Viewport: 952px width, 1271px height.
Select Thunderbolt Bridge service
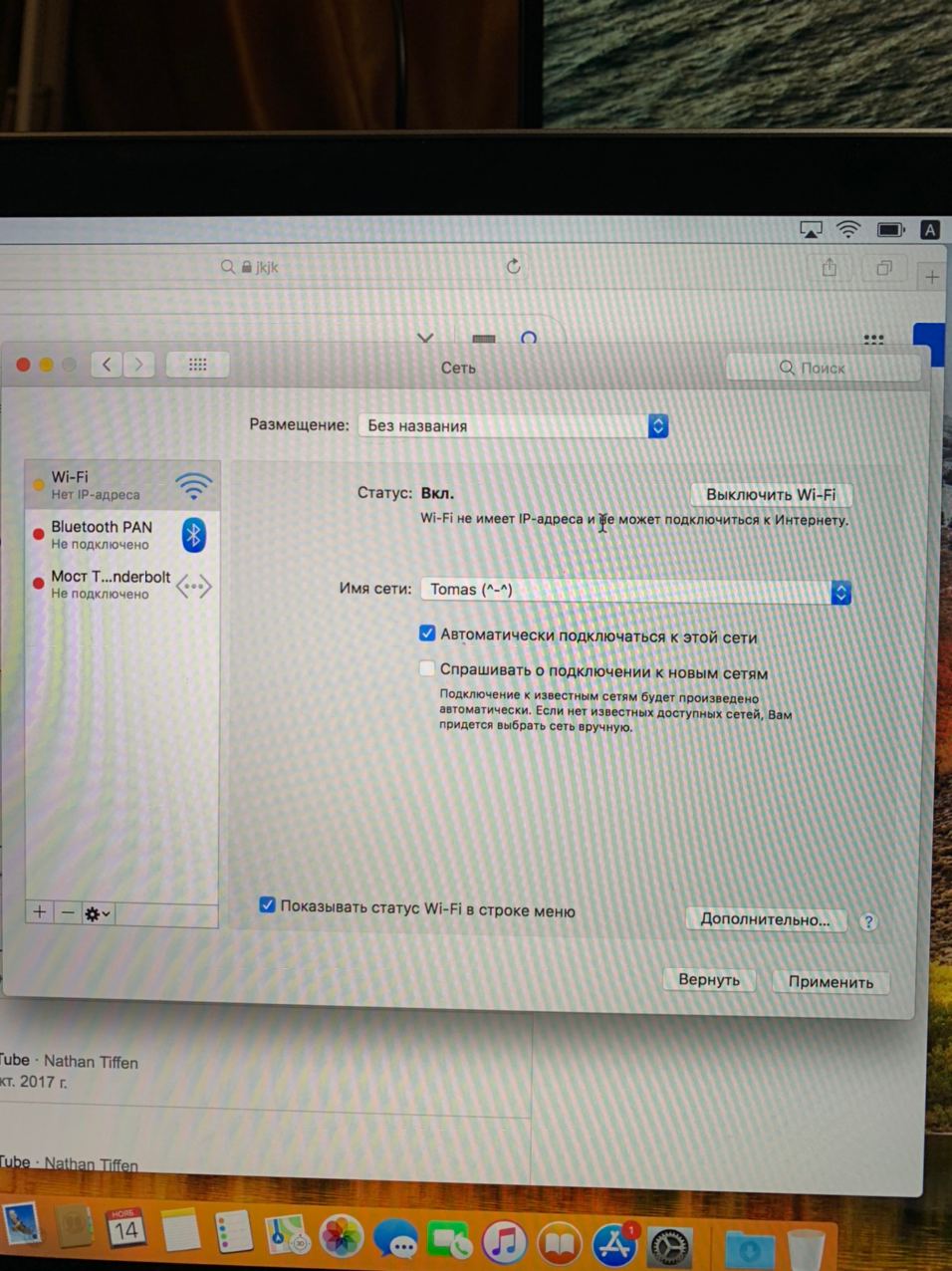point(122,585)
